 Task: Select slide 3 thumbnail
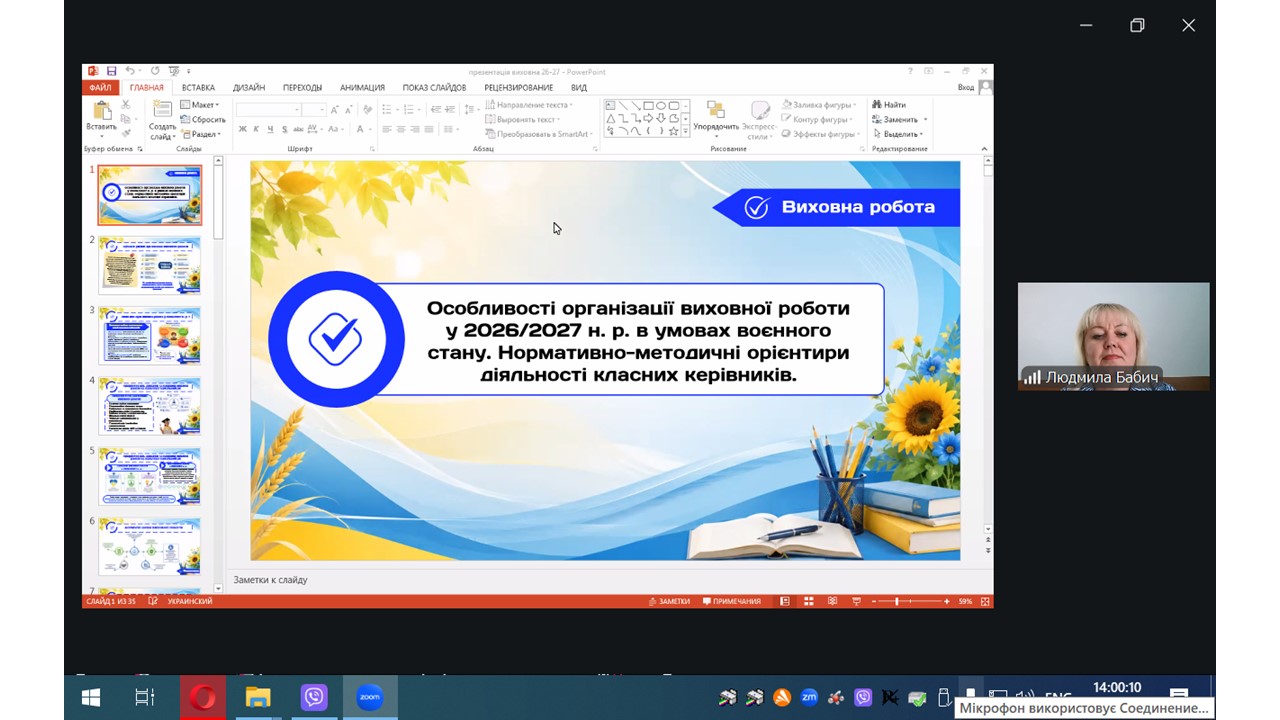point(150,335)
